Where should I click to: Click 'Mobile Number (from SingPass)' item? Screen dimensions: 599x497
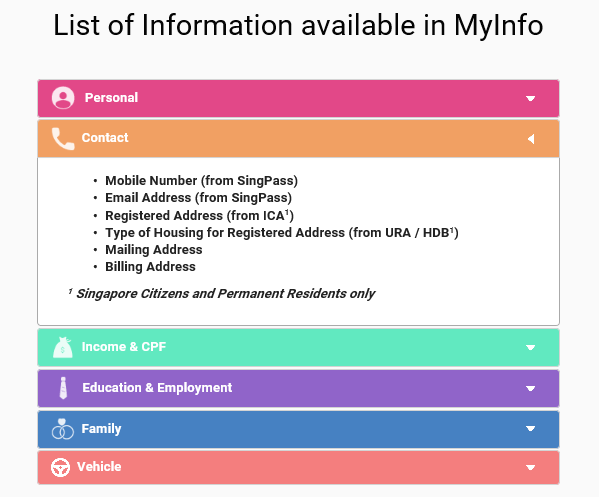coord(201,180)
